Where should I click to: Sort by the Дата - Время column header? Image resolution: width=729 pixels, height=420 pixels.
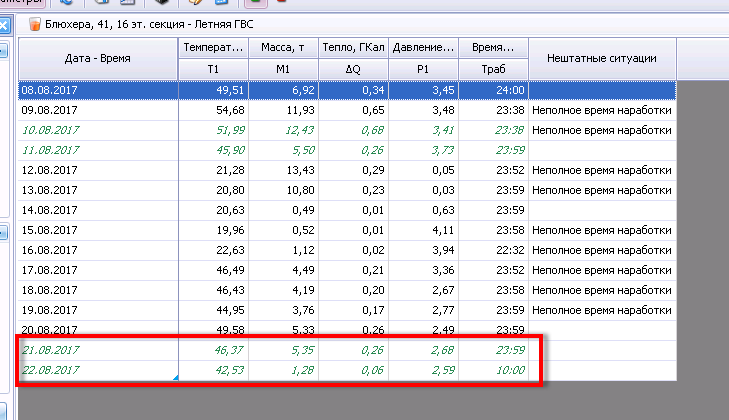(x=98, y=59)
